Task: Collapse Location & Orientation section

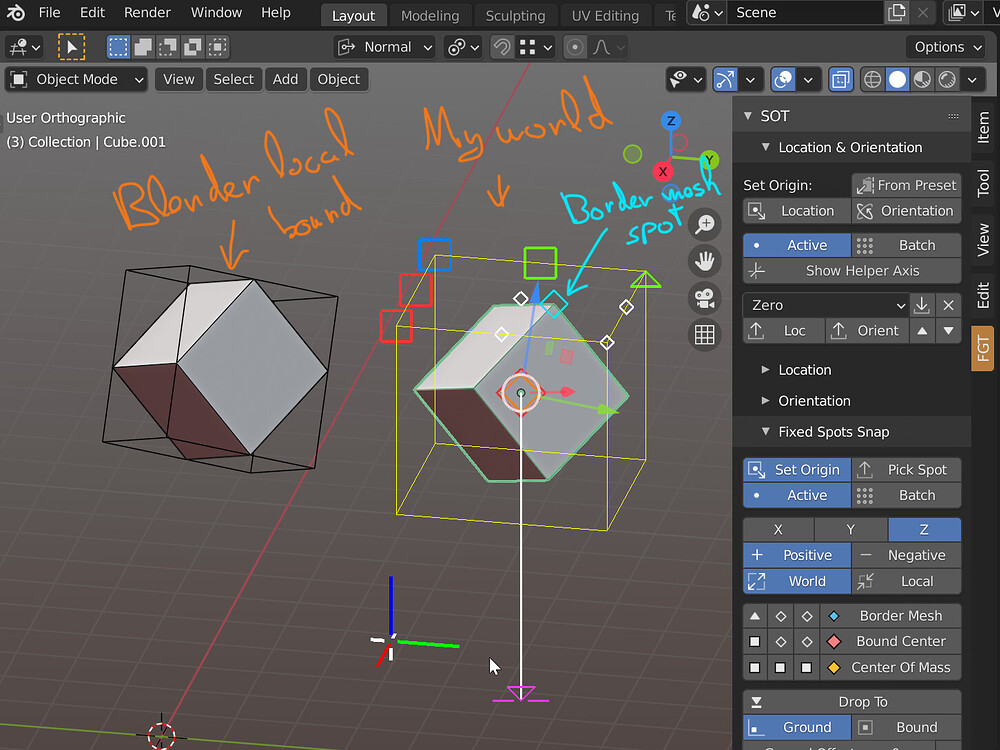Action: pyautogui.click(x=765, y=147)
